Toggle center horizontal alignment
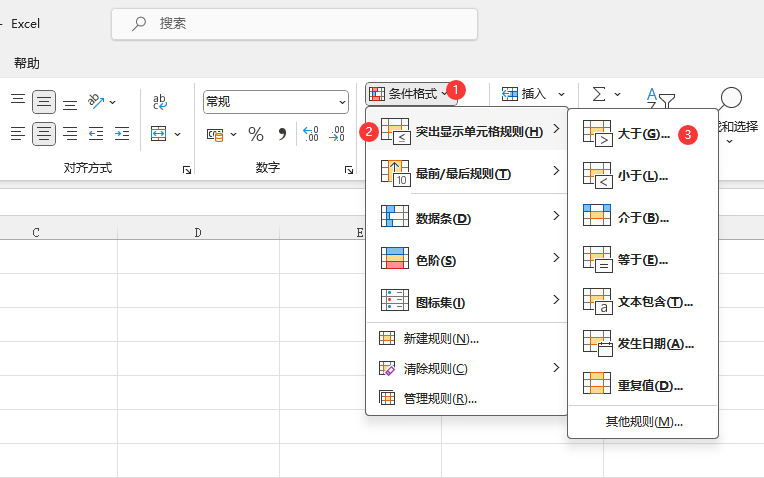764x478 pixels. point(44,134)
